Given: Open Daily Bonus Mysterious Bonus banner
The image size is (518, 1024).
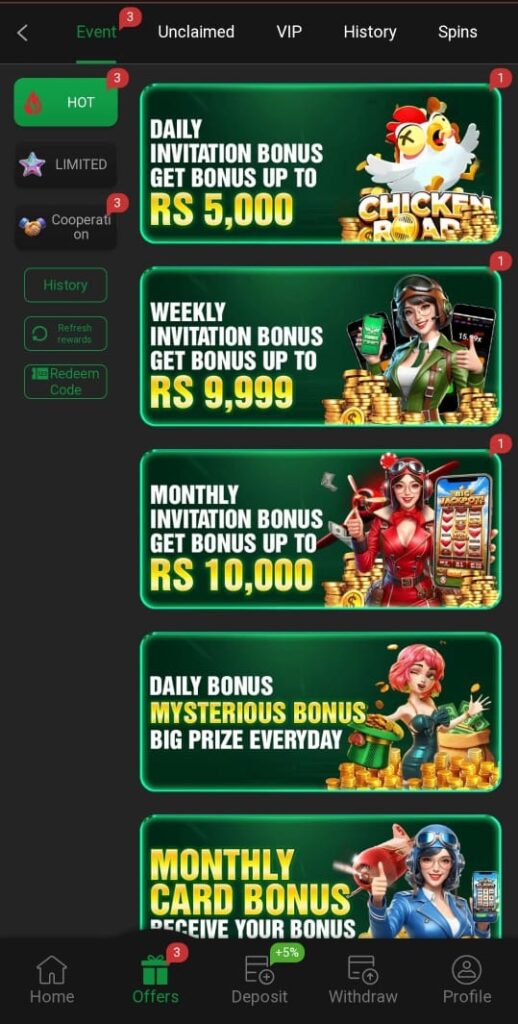Looking at the screenshot, I should [x=321, y=712].
